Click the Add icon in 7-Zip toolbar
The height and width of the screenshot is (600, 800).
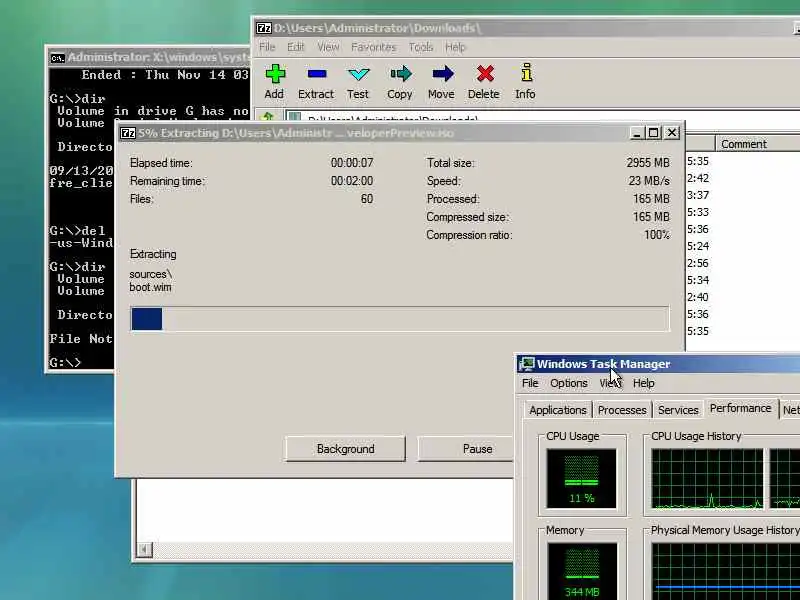tap(275, 74)
